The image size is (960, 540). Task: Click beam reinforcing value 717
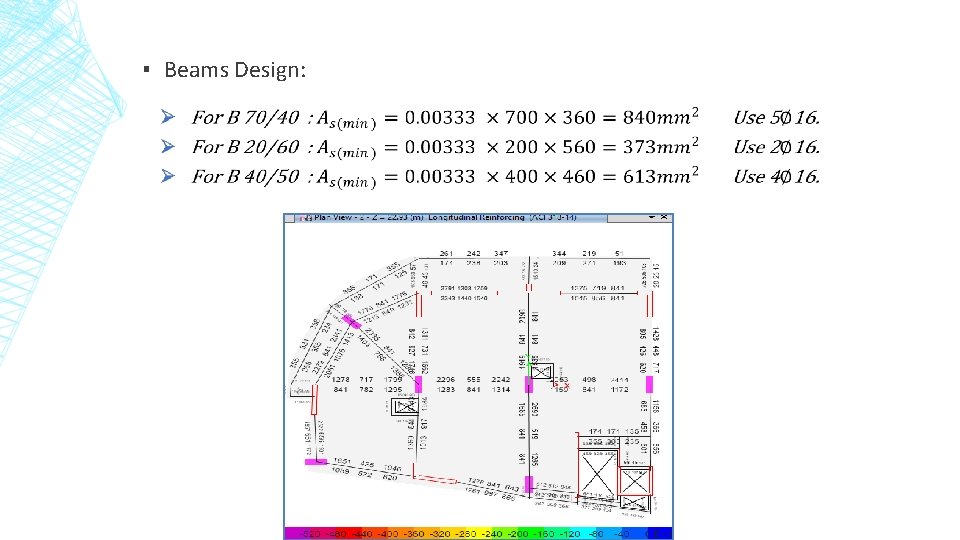point(366,380)
